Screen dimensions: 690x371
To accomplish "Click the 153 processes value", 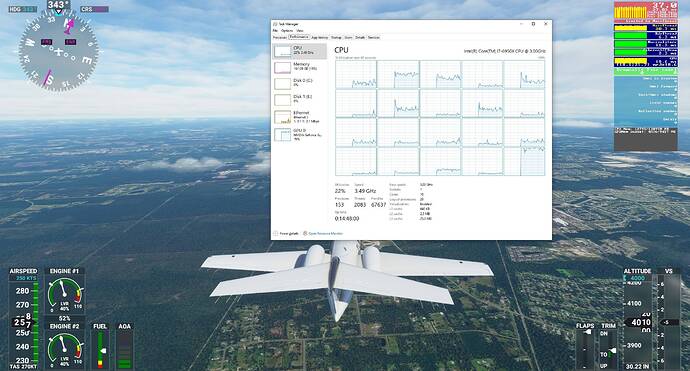I will [x=339, y=205].
